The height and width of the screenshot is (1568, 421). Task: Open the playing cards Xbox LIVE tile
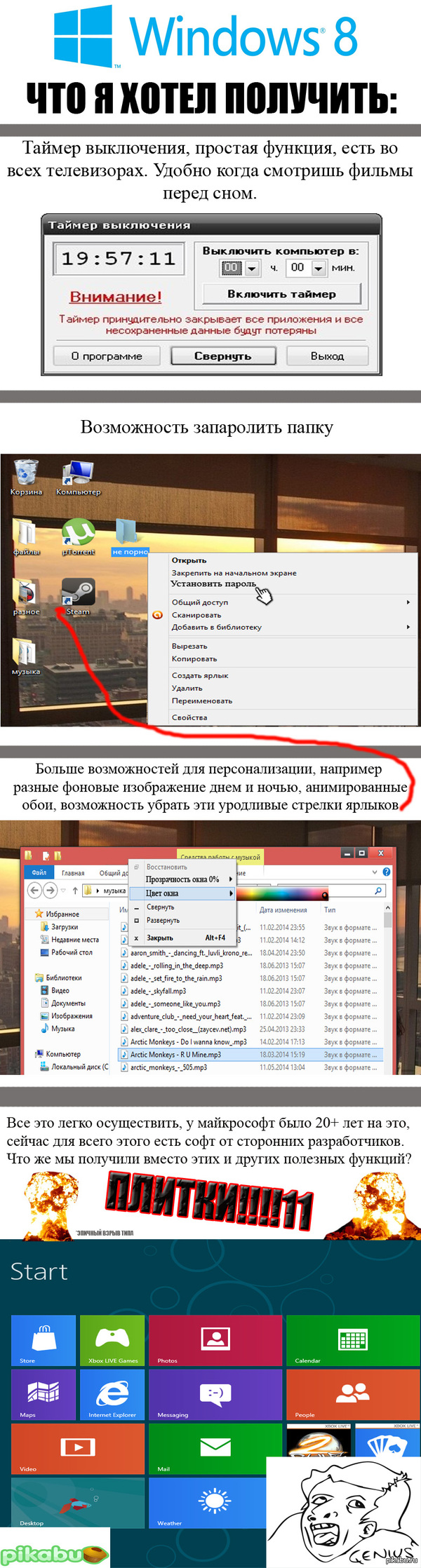click(x=387, y=1440)
